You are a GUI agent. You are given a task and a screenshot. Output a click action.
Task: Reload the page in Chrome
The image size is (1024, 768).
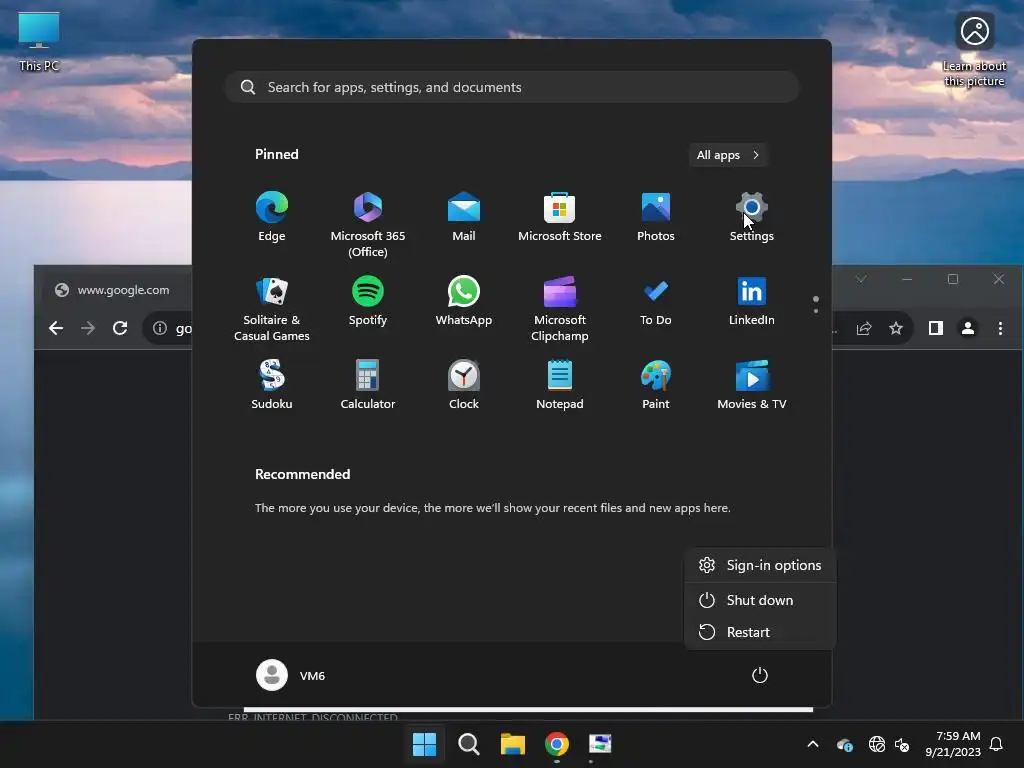pos(120,328)
